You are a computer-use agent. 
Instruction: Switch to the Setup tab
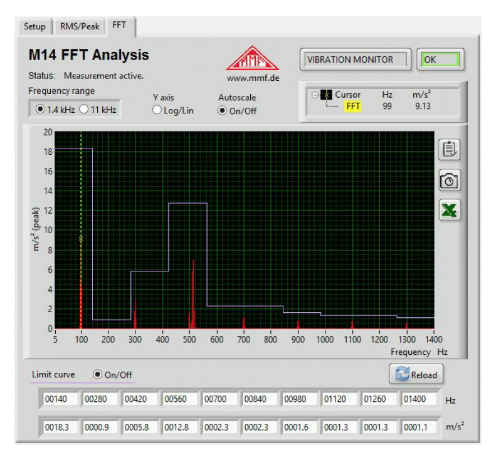pyautogui.click(x=34, y=26)
